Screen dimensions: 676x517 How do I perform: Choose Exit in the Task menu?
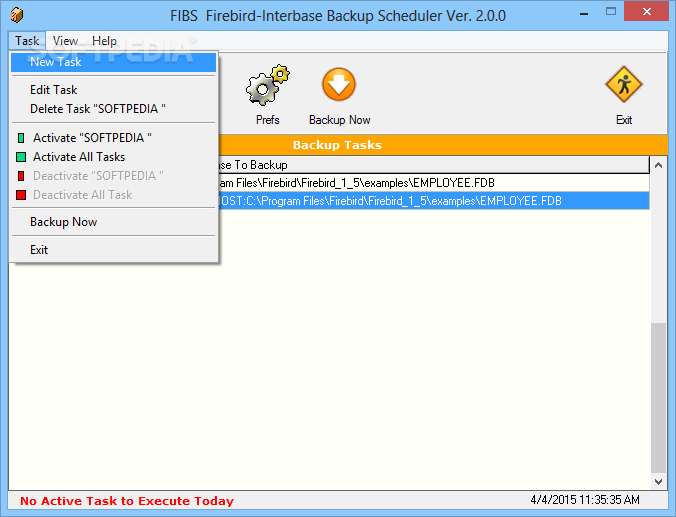[x=113, y=250]
